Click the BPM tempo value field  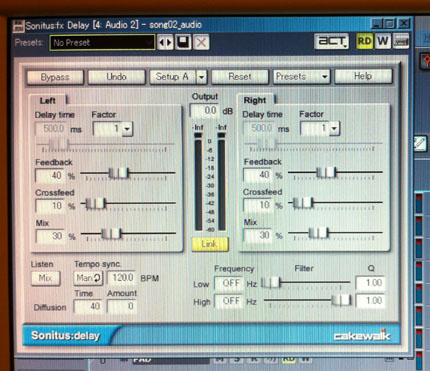[121, 278]
